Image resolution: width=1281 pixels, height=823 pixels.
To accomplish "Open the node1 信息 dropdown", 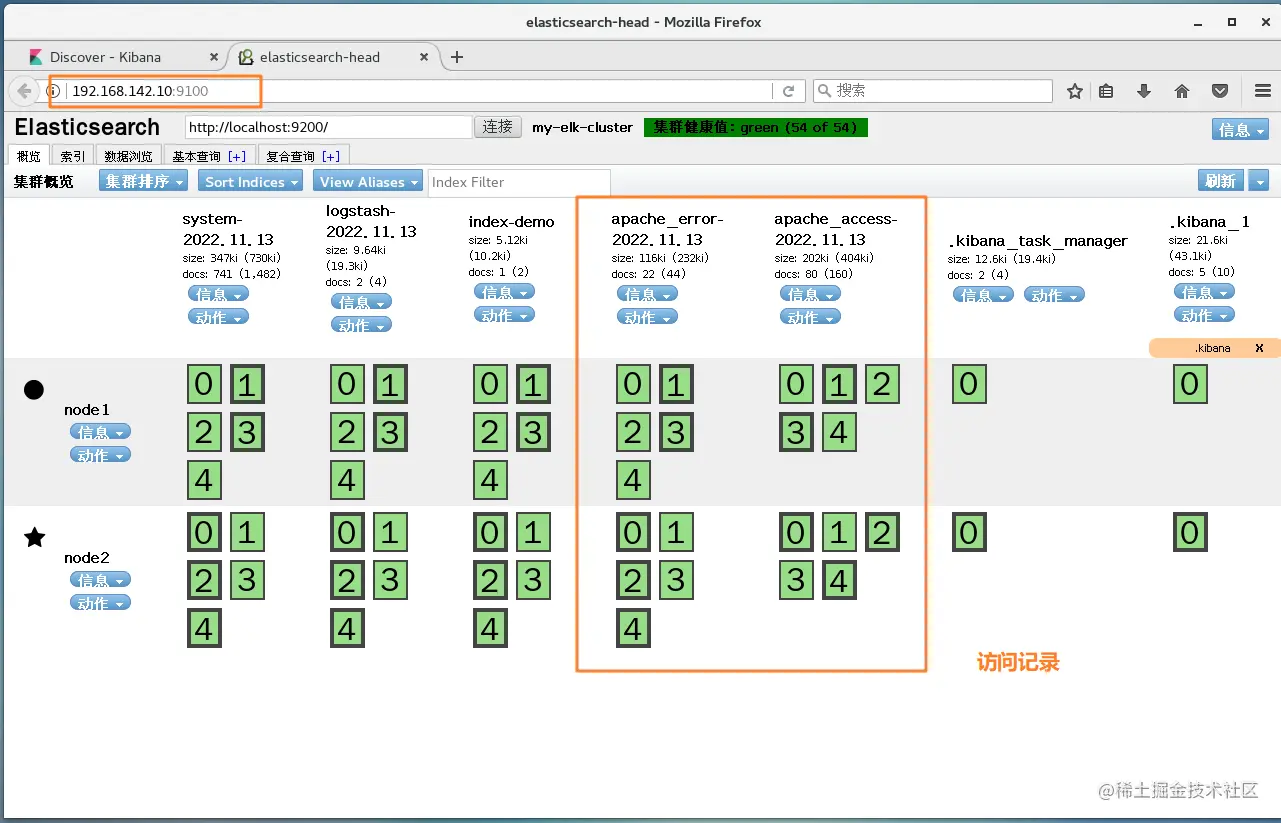I will (x=100, y=432).
